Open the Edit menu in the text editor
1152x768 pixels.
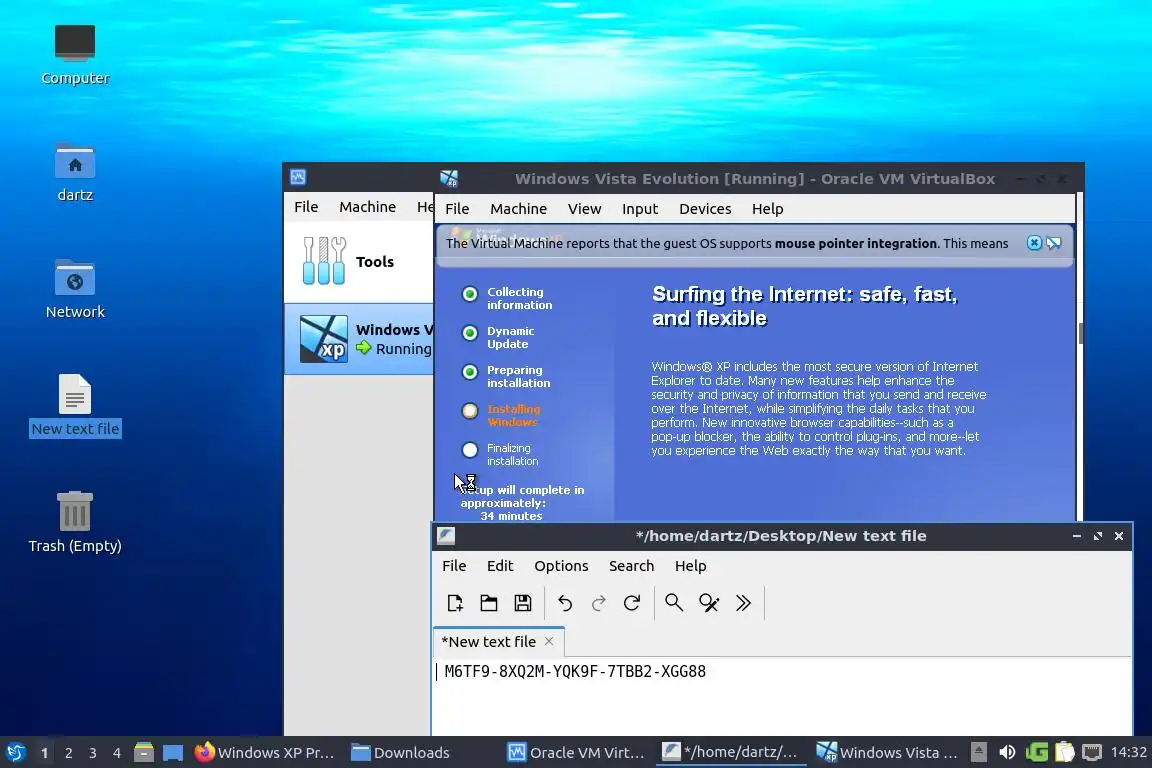point(500,566)
